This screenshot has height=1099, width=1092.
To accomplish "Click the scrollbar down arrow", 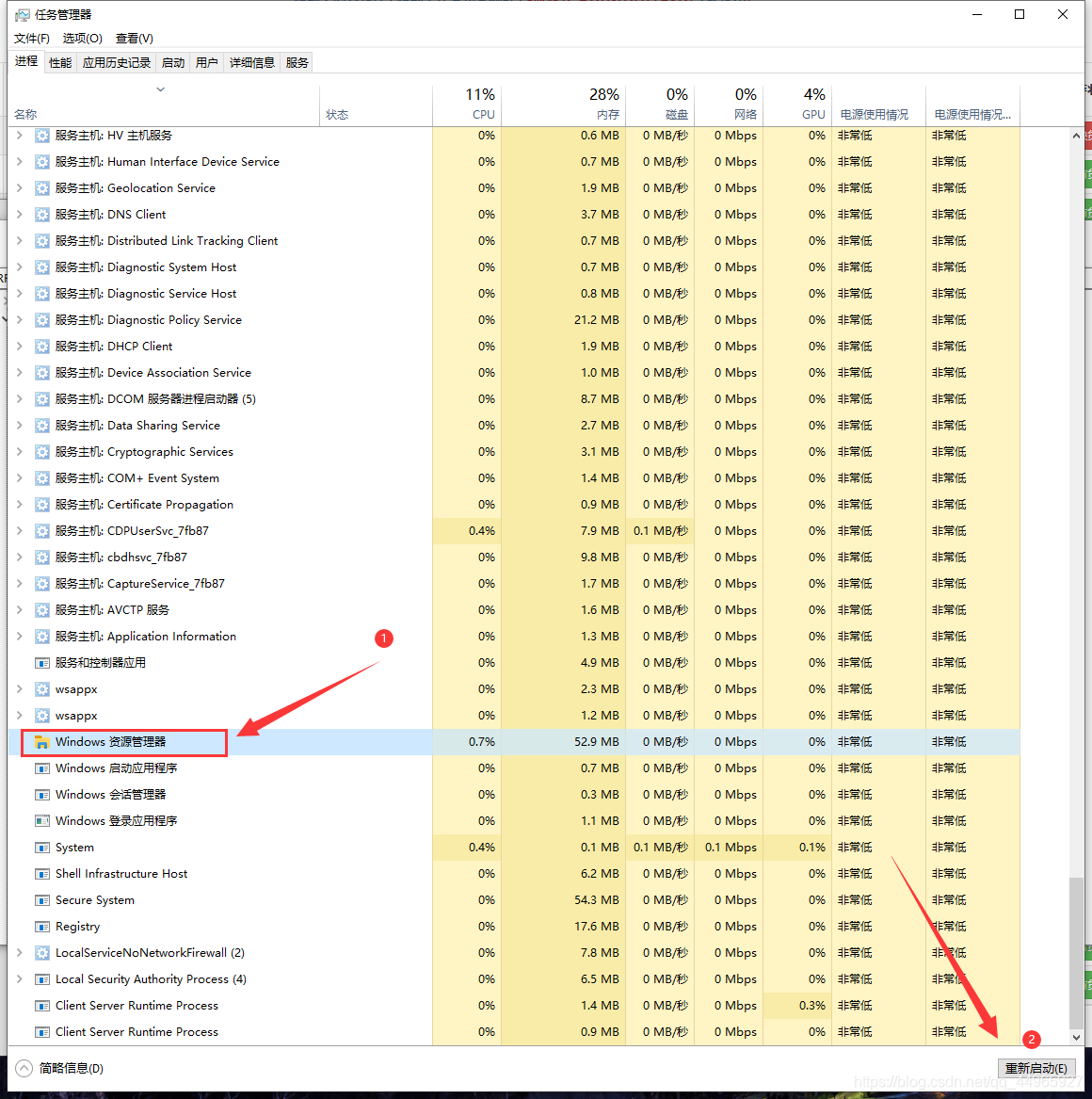I will (1077, 1038).
